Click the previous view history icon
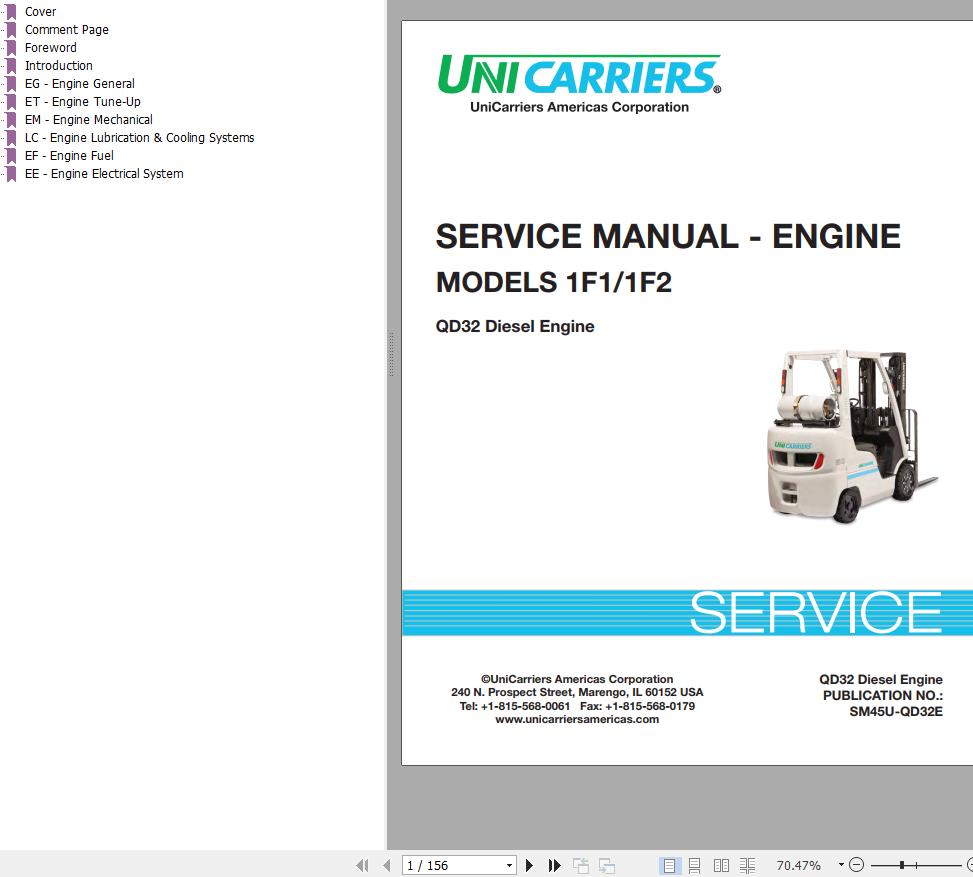The width and height of the screenshot is (973, 877). [x=580, y=864]
